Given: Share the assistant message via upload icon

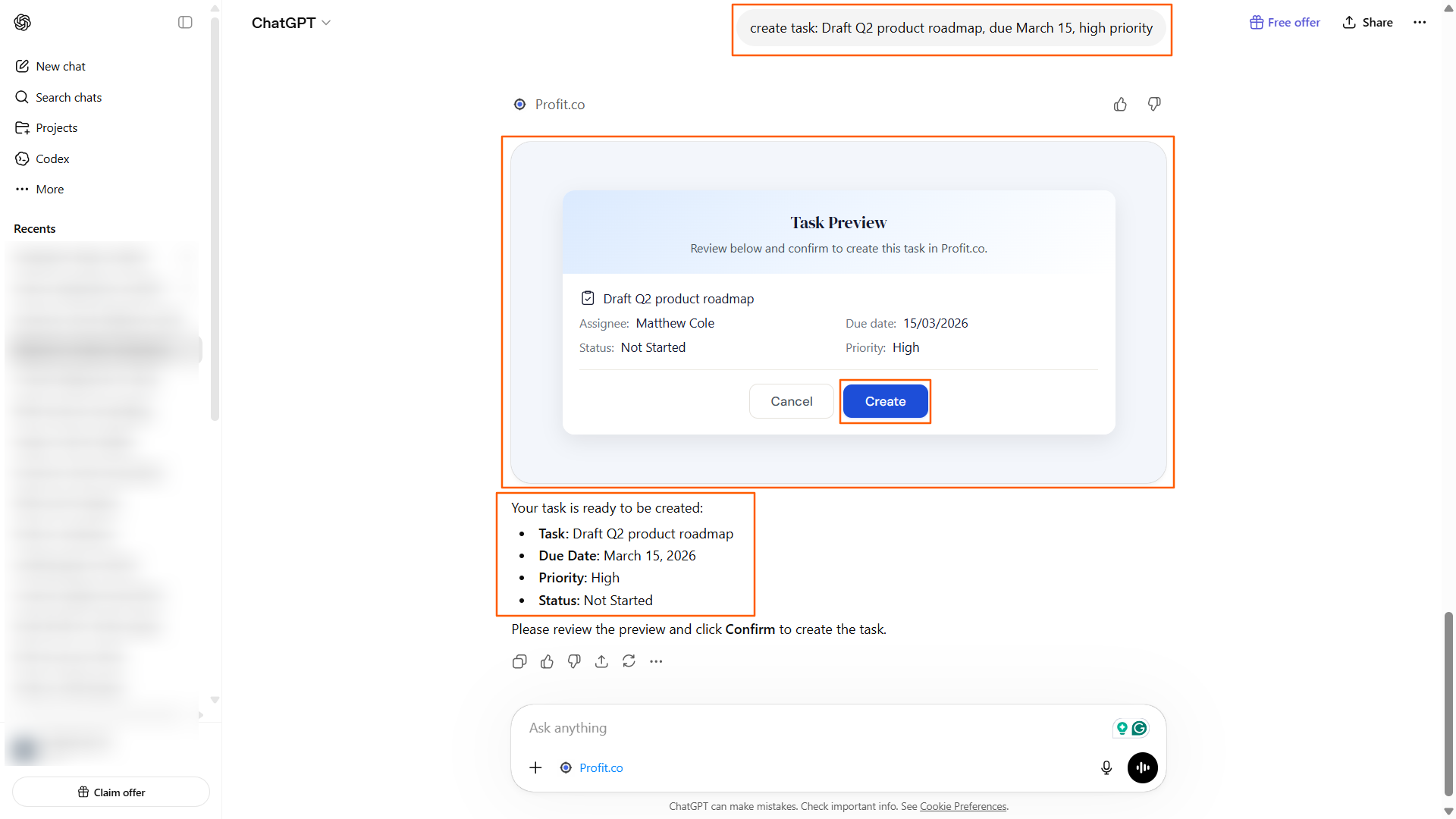Looking at the screenshot, I should coord(601,661).
